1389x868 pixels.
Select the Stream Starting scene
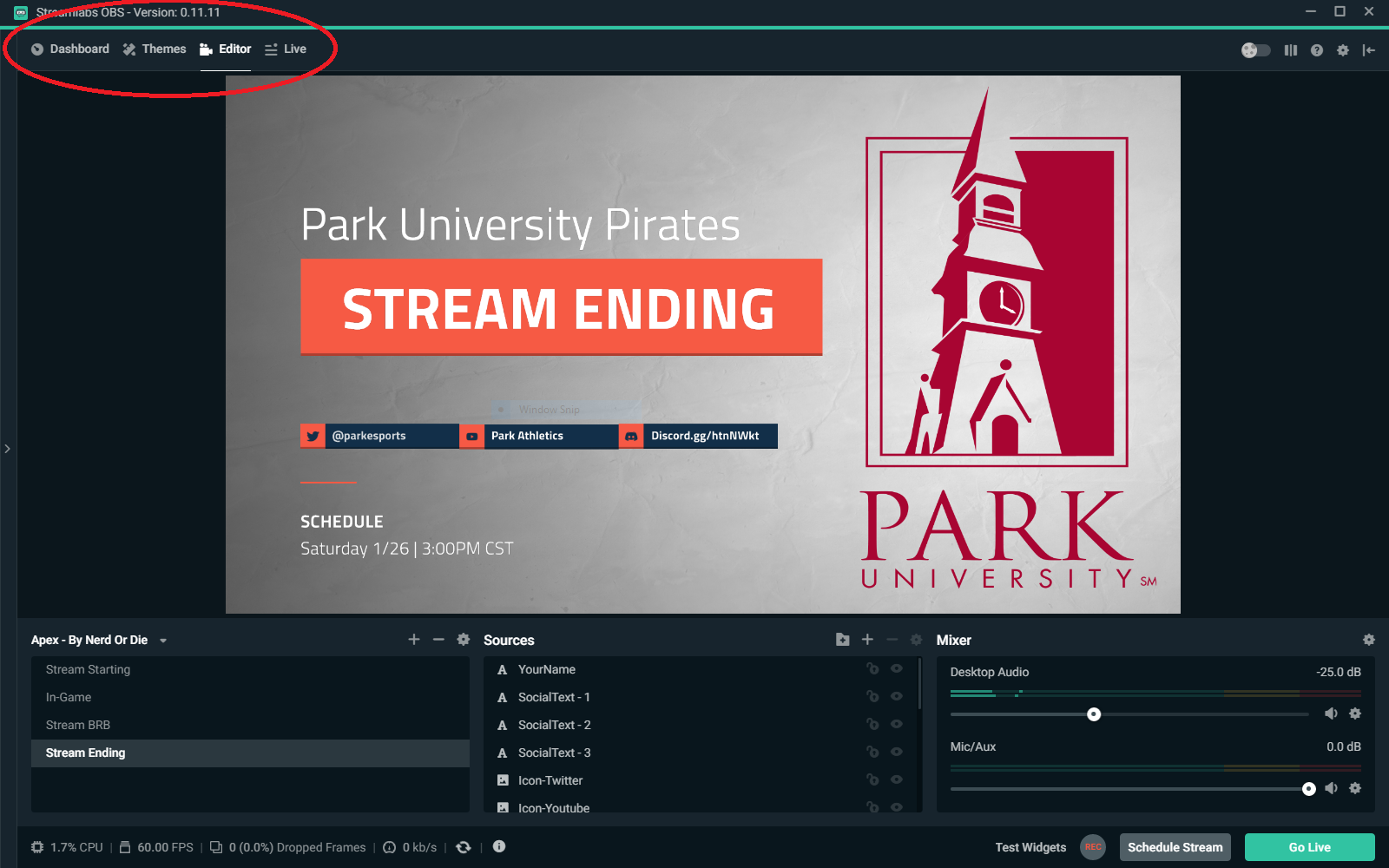[250, 670]
